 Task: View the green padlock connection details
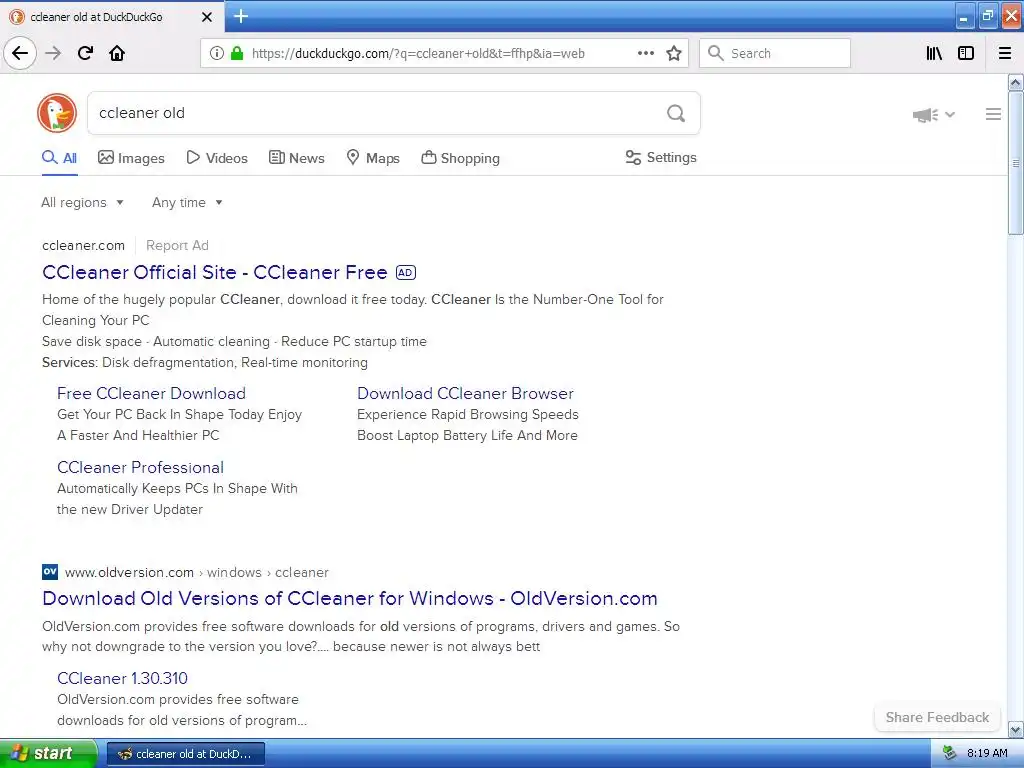tap(236, 53)
